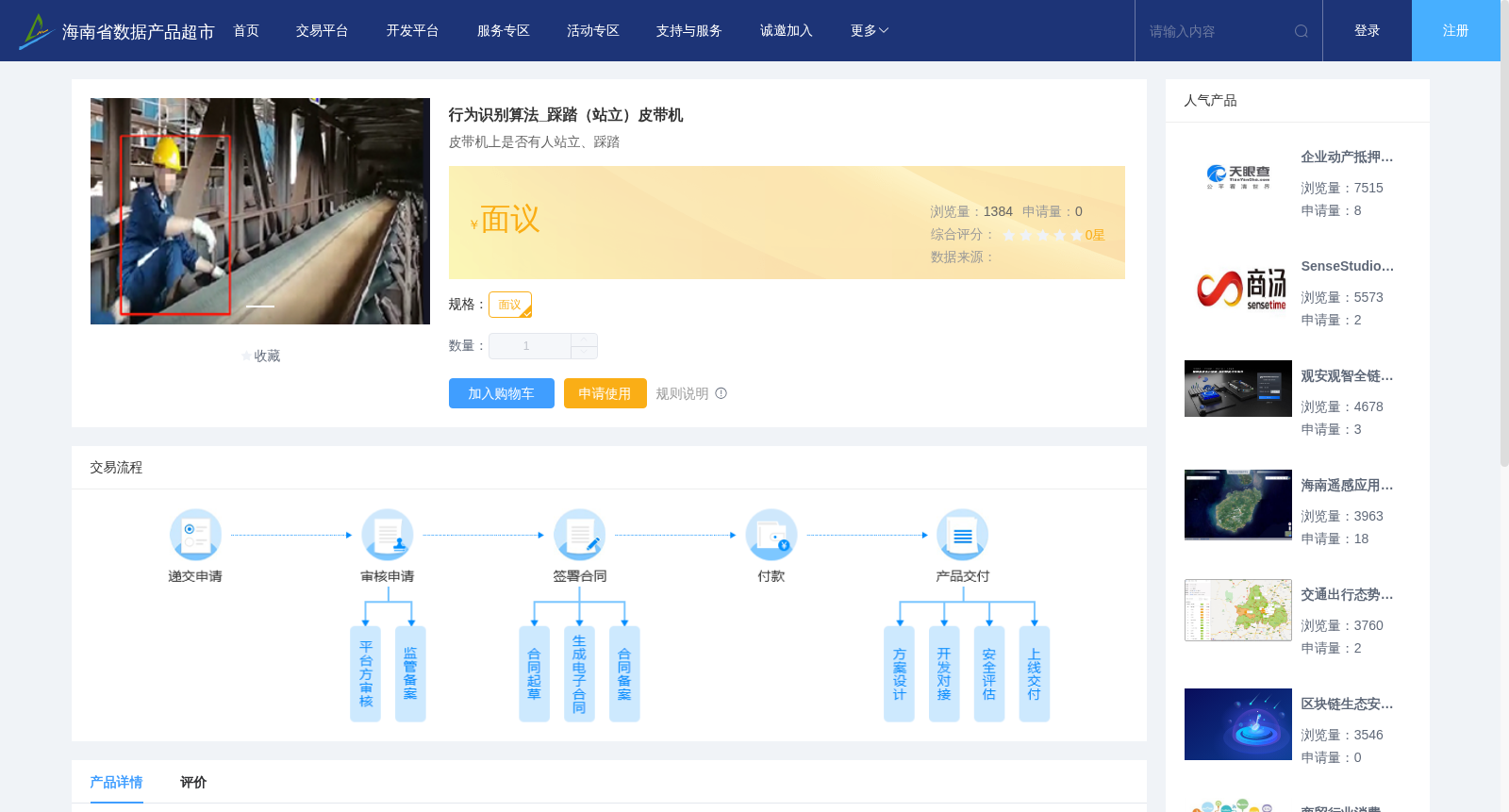Click the 登录 button
Image resolution: width=1509 pixels, height=812 pixels.
1368,31
